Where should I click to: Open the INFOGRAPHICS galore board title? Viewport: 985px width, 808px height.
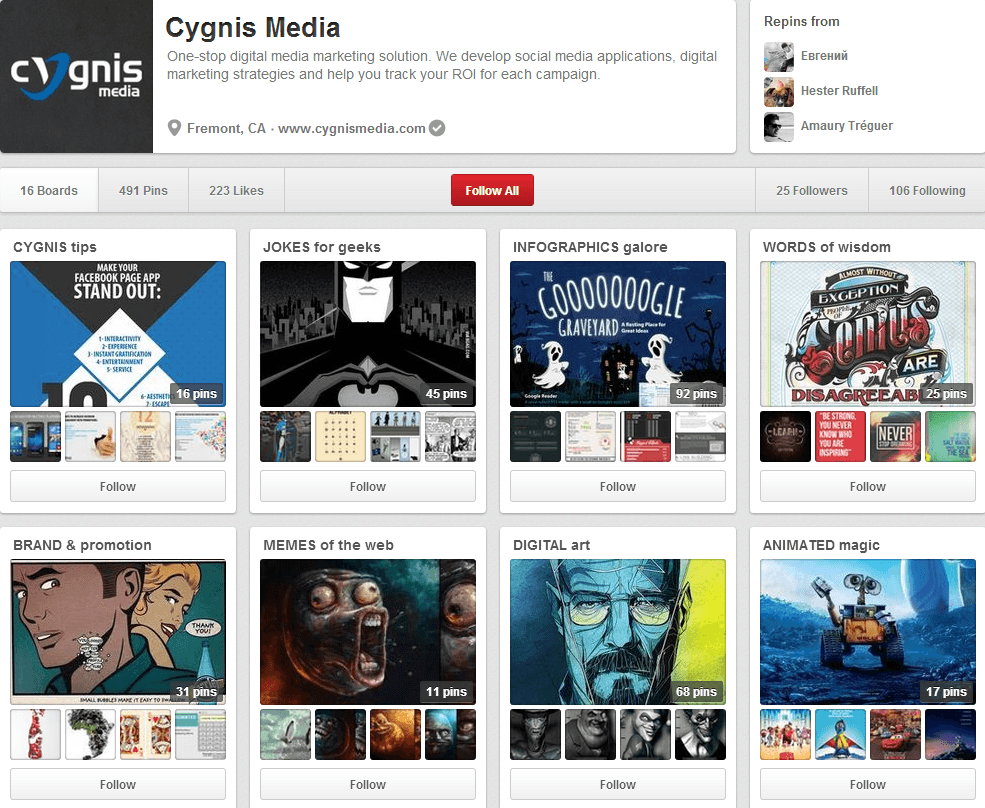590,247
